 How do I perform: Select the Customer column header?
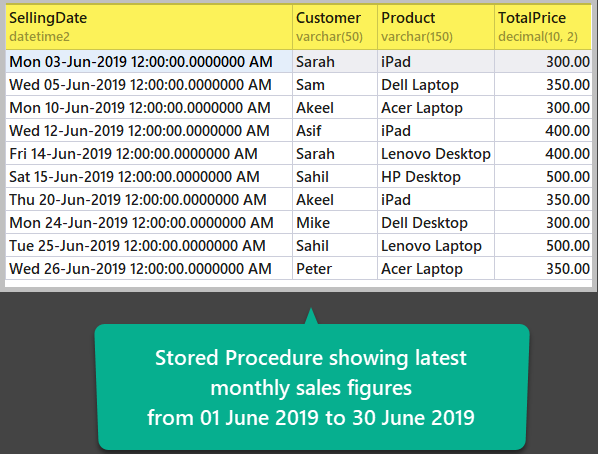(x=335, y=27)
